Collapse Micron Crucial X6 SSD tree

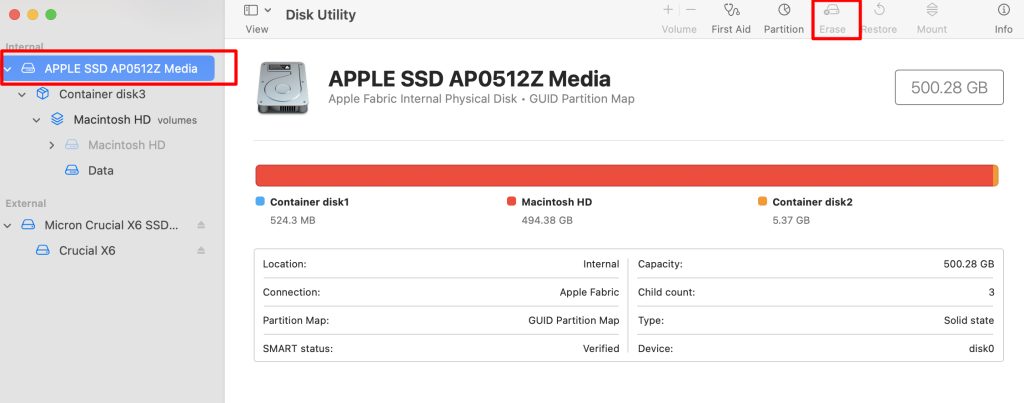pyautogui.click(x=7, y=225)
